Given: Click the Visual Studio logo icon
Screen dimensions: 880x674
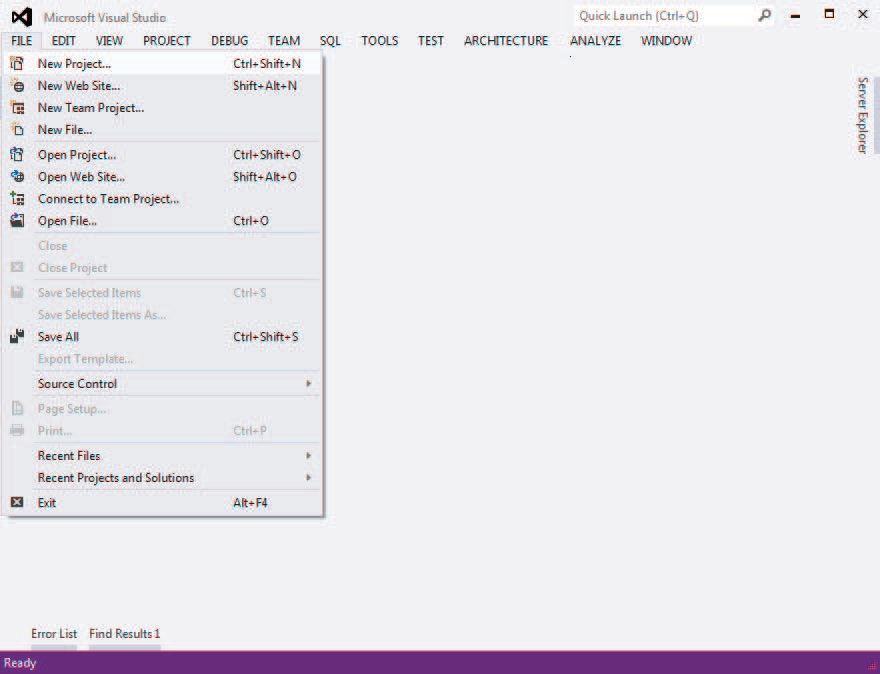Looking at the screenshot, I should tap(21, 17).
